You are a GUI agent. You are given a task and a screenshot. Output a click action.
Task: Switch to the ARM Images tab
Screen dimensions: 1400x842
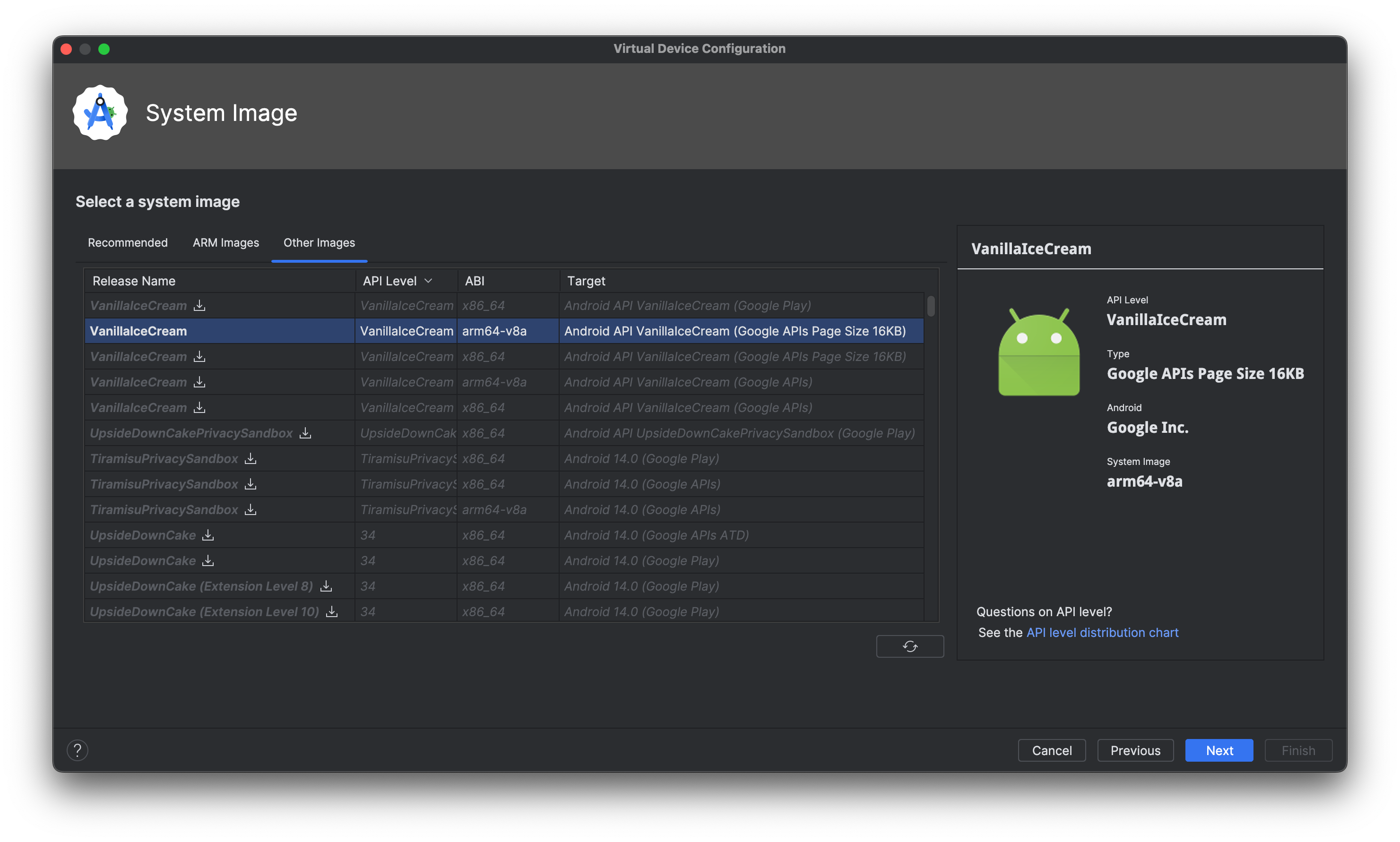[x=224, y=242]
